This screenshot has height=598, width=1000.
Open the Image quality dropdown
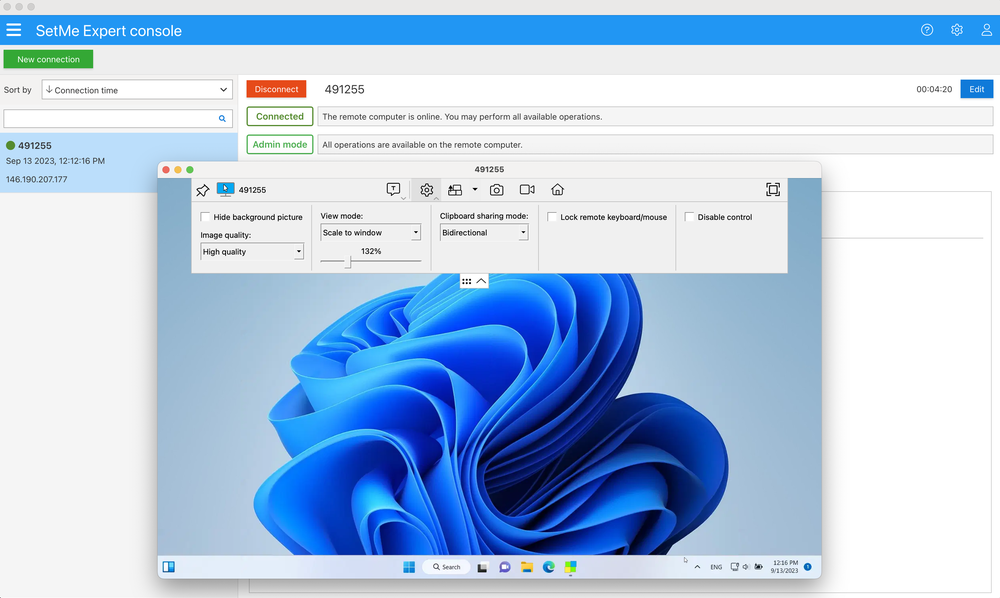click(x=252, y=251)
